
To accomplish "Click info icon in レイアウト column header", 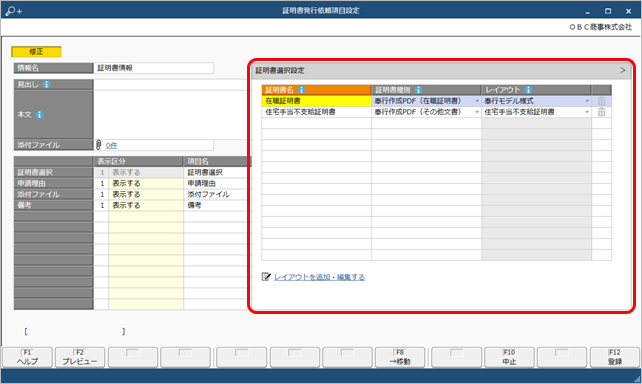I will tap(528, 90).
